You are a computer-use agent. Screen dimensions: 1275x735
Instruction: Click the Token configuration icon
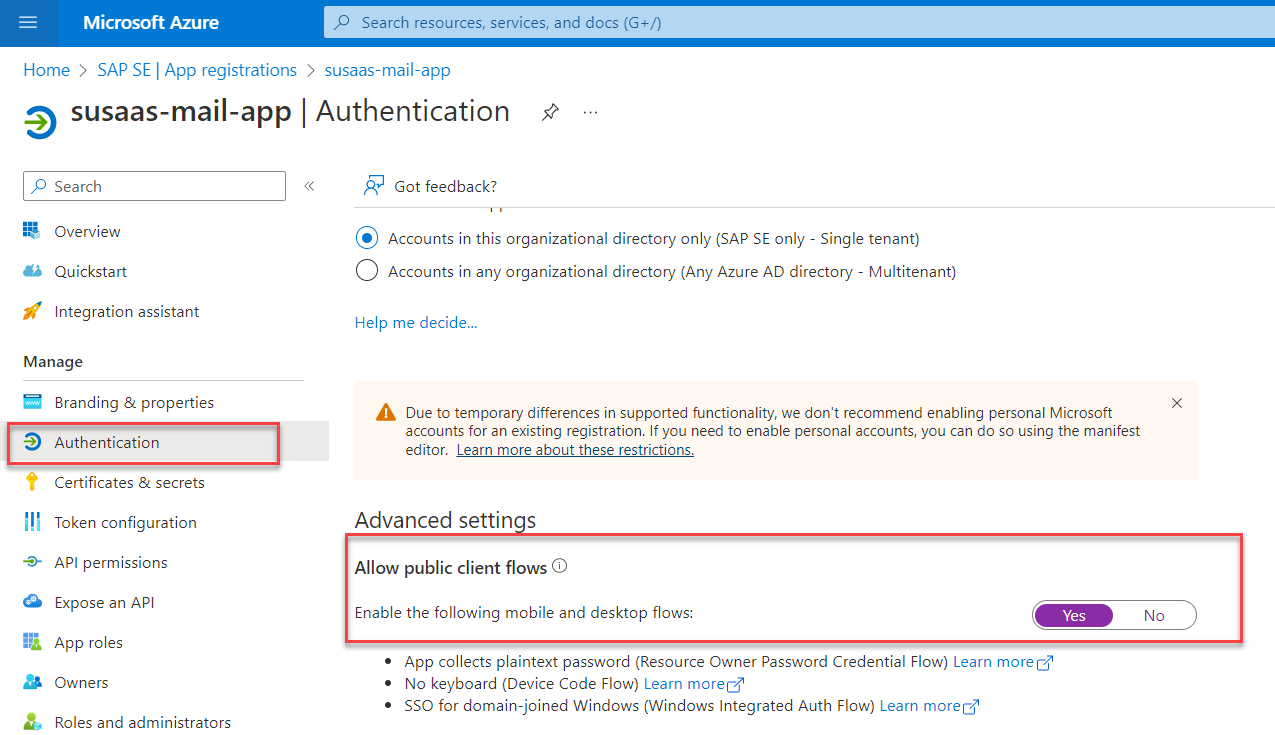point(33,522)
